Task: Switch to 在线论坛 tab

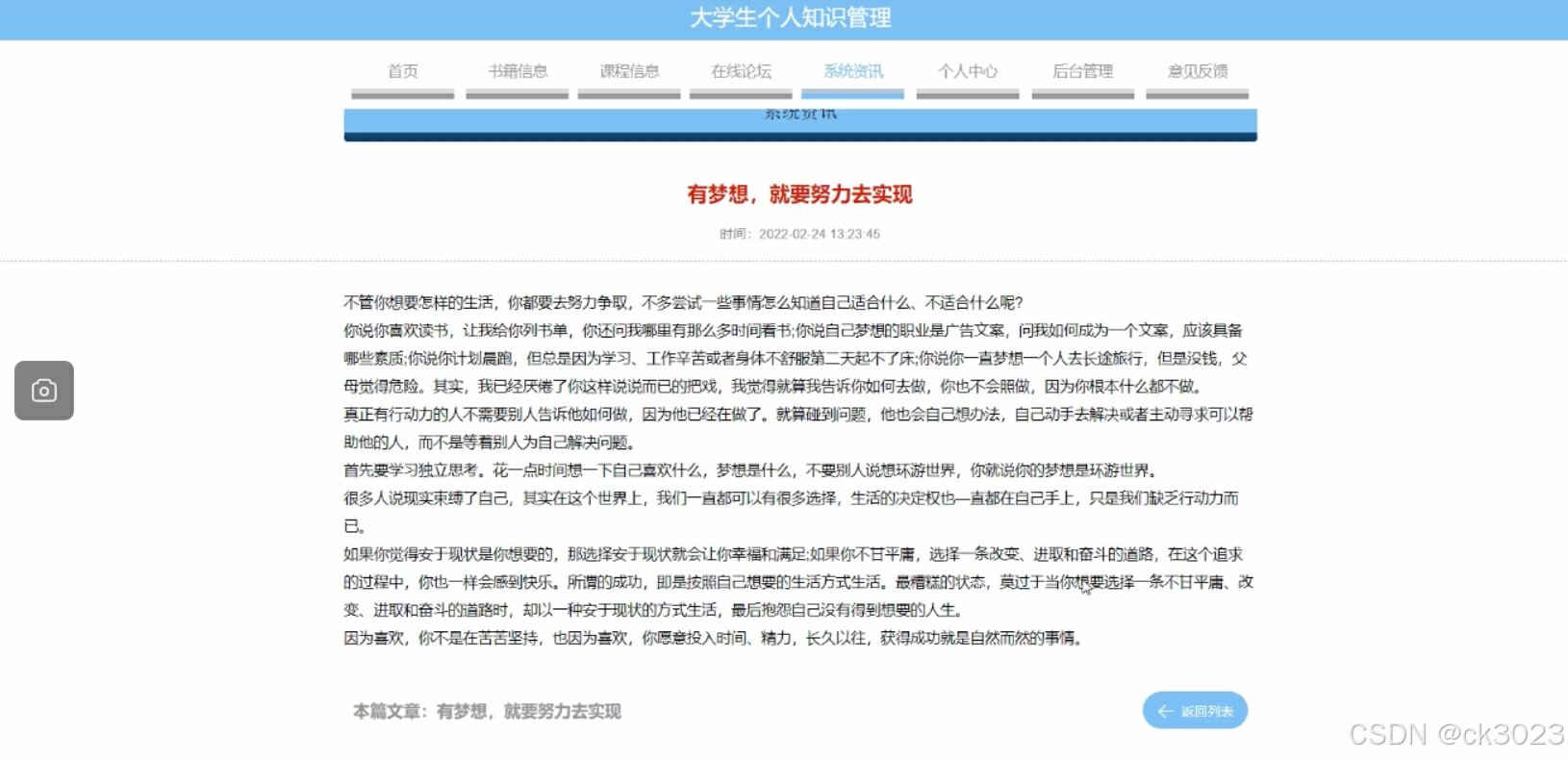Action: (742, 71)
